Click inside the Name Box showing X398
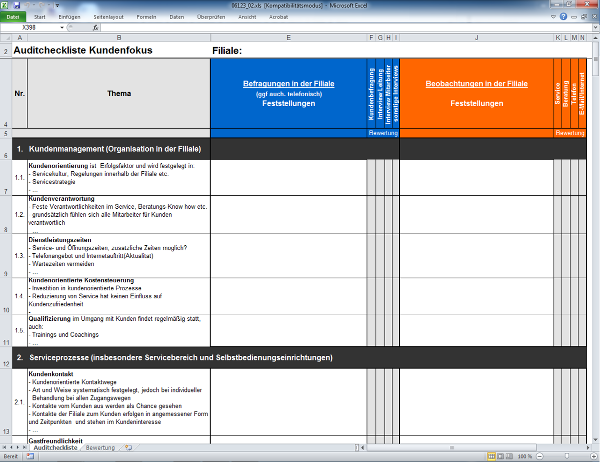Image resolution: width=600 pixels, height=462 pixels. [29, 28]
